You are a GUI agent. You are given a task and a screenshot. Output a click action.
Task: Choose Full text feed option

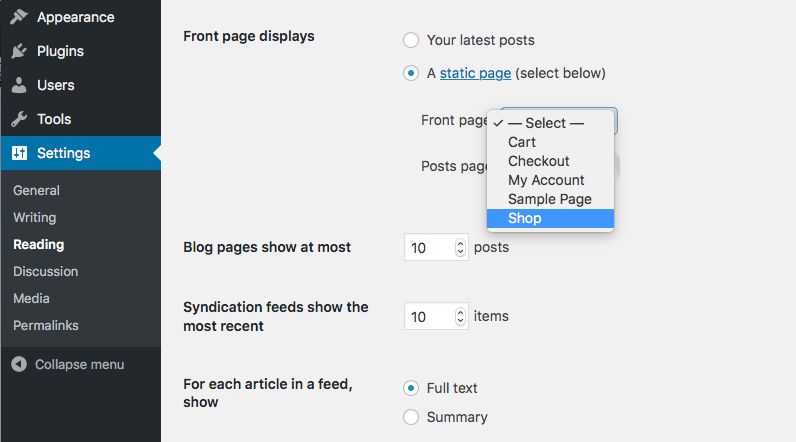[x=411, y=388]
